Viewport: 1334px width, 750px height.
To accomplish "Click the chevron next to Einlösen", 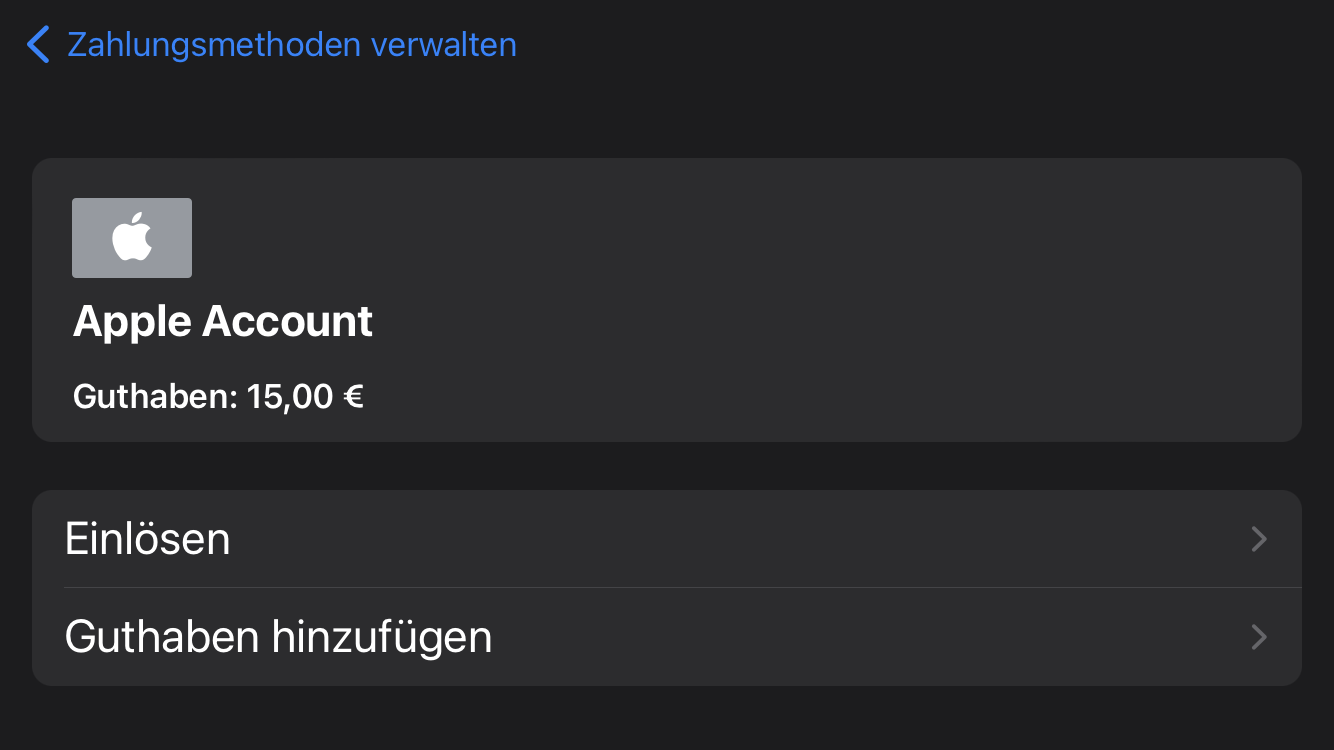I will (x=1259, y=540).
